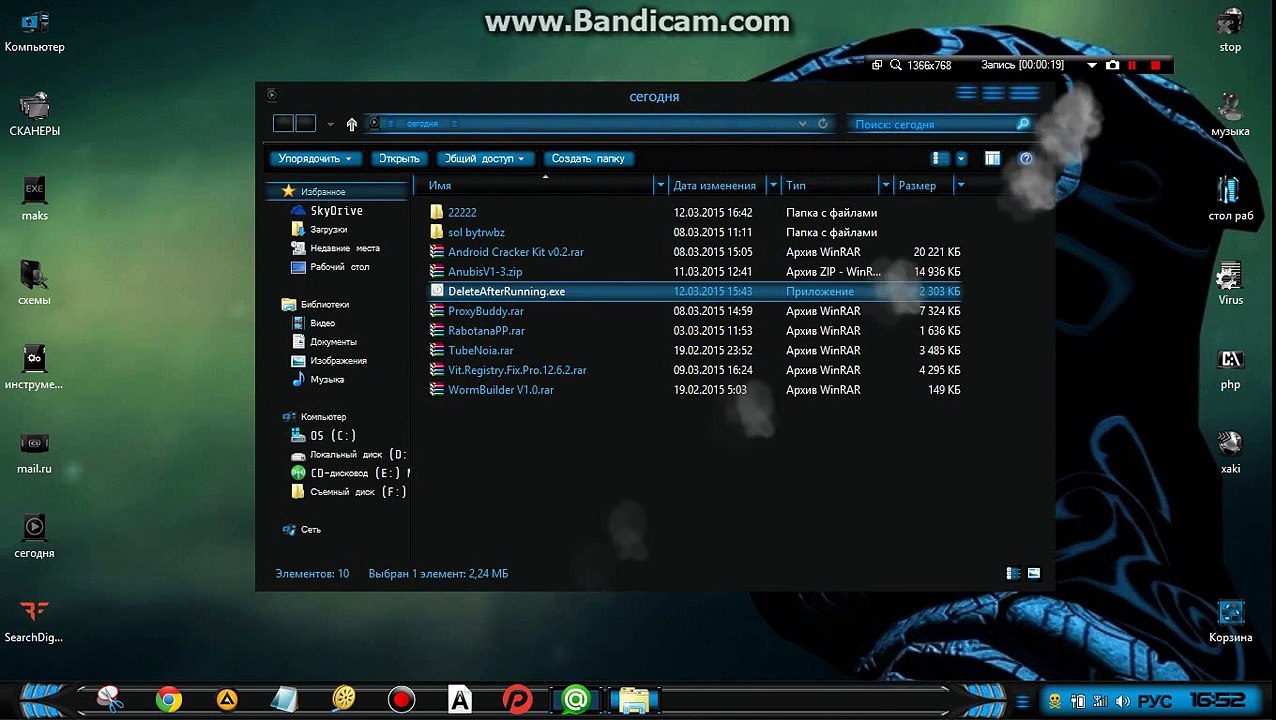
Task: Select the инструме... desktop icon
Action: pyautogui.click(x=34, y=367)
